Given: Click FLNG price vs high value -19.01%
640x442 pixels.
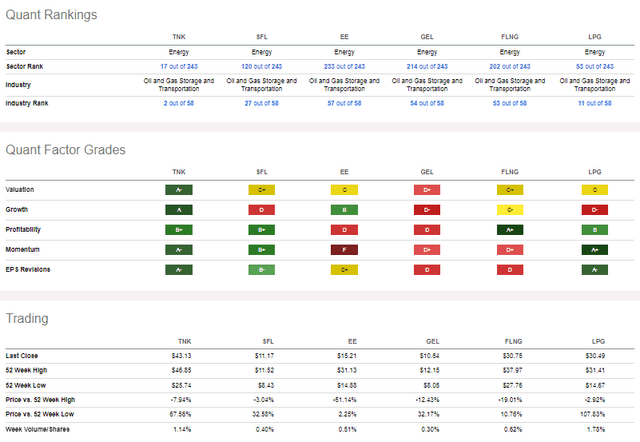Looking at the screenshot, I should coord(510,400).
